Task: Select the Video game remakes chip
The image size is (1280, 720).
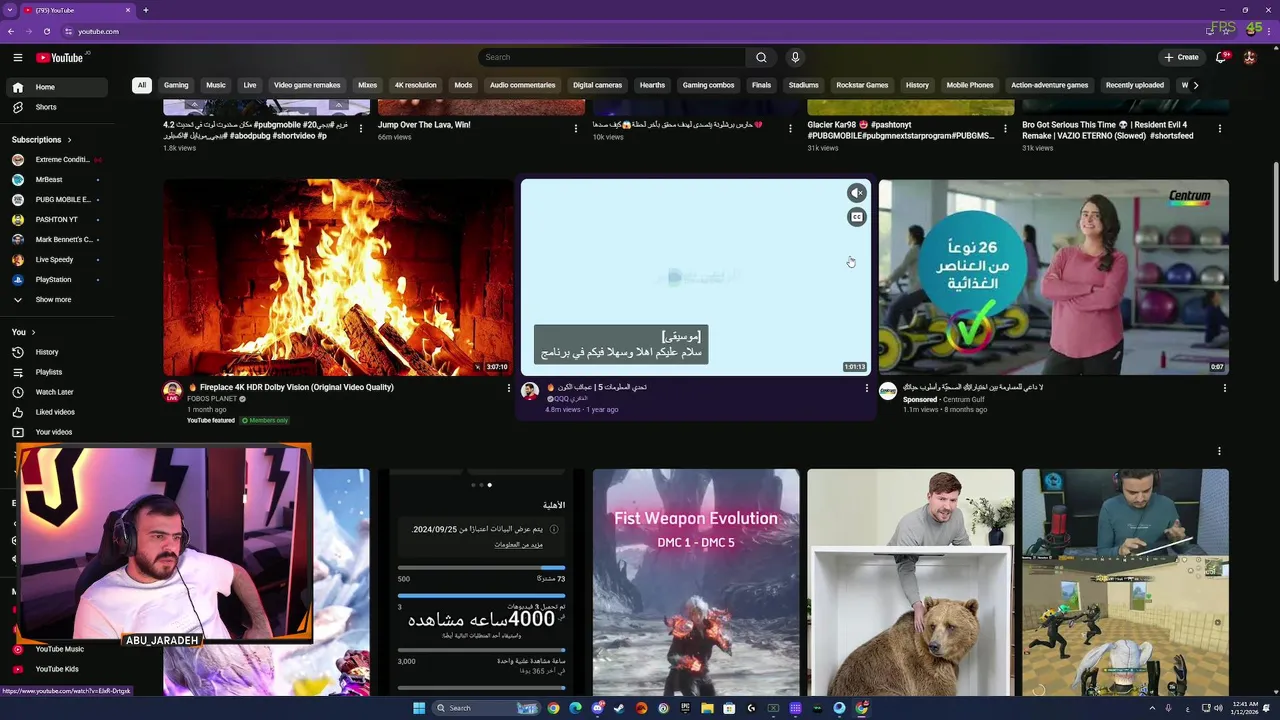Action: click(x=307, y=85)
